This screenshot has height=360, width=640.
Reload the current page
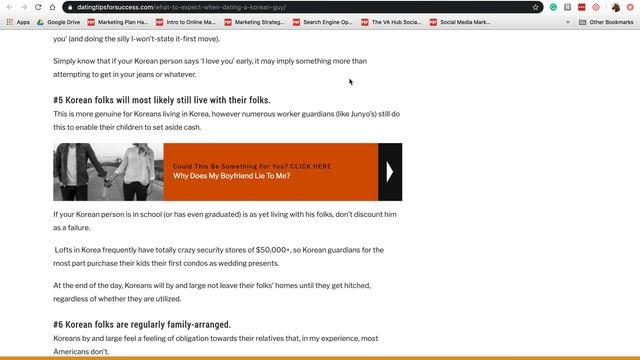point(38,7)
